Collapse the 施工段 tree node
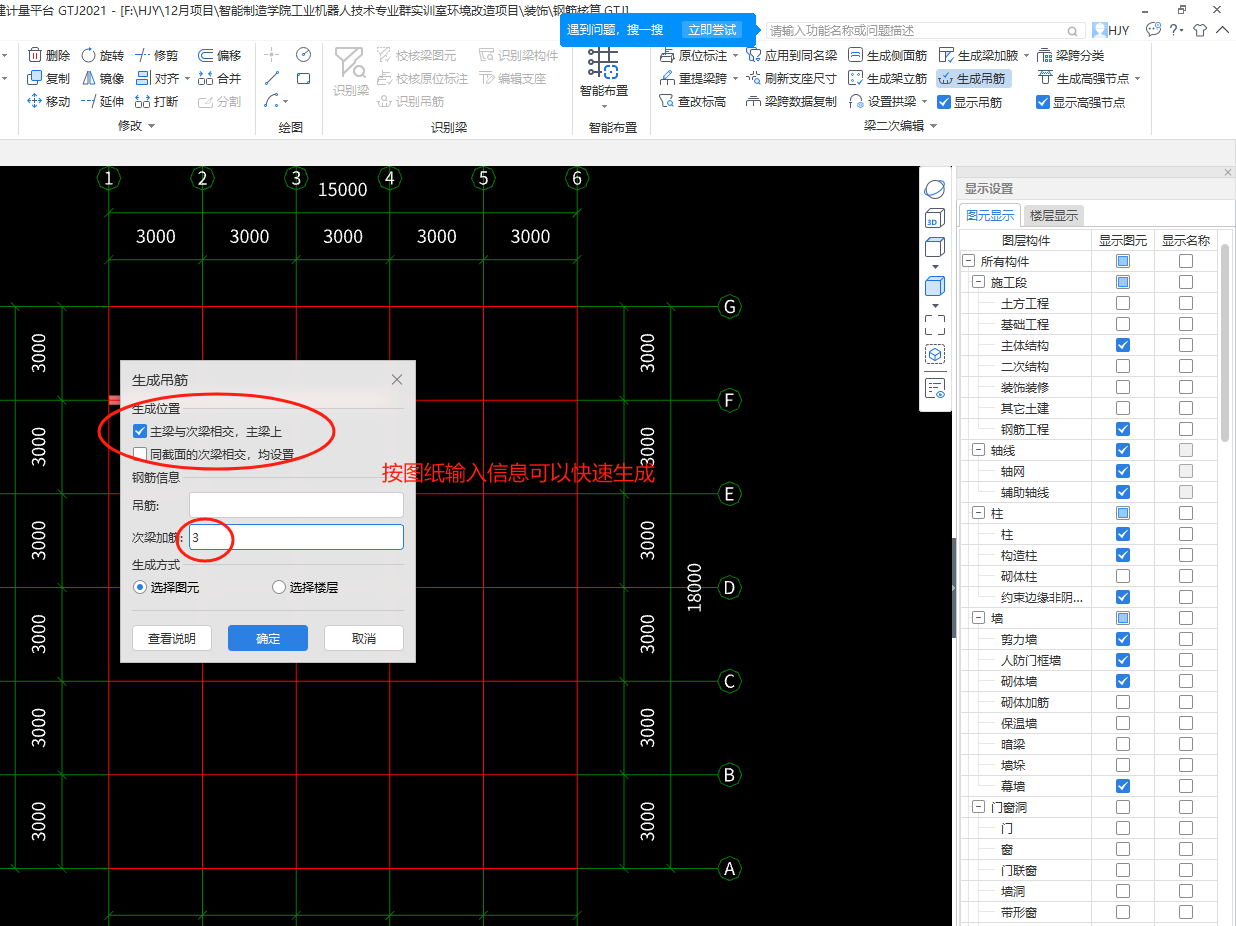This screenshot has height=926, width=1236. [x=980, y=282]
